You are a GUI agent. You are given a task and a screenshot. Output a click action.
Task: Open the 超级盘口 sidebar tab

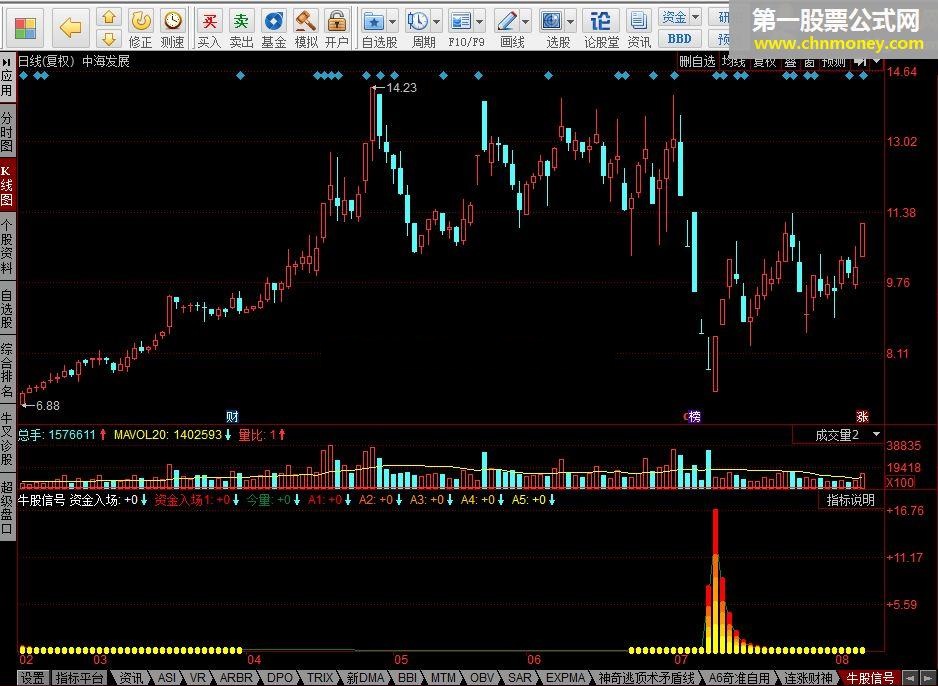tap(7, 507)
